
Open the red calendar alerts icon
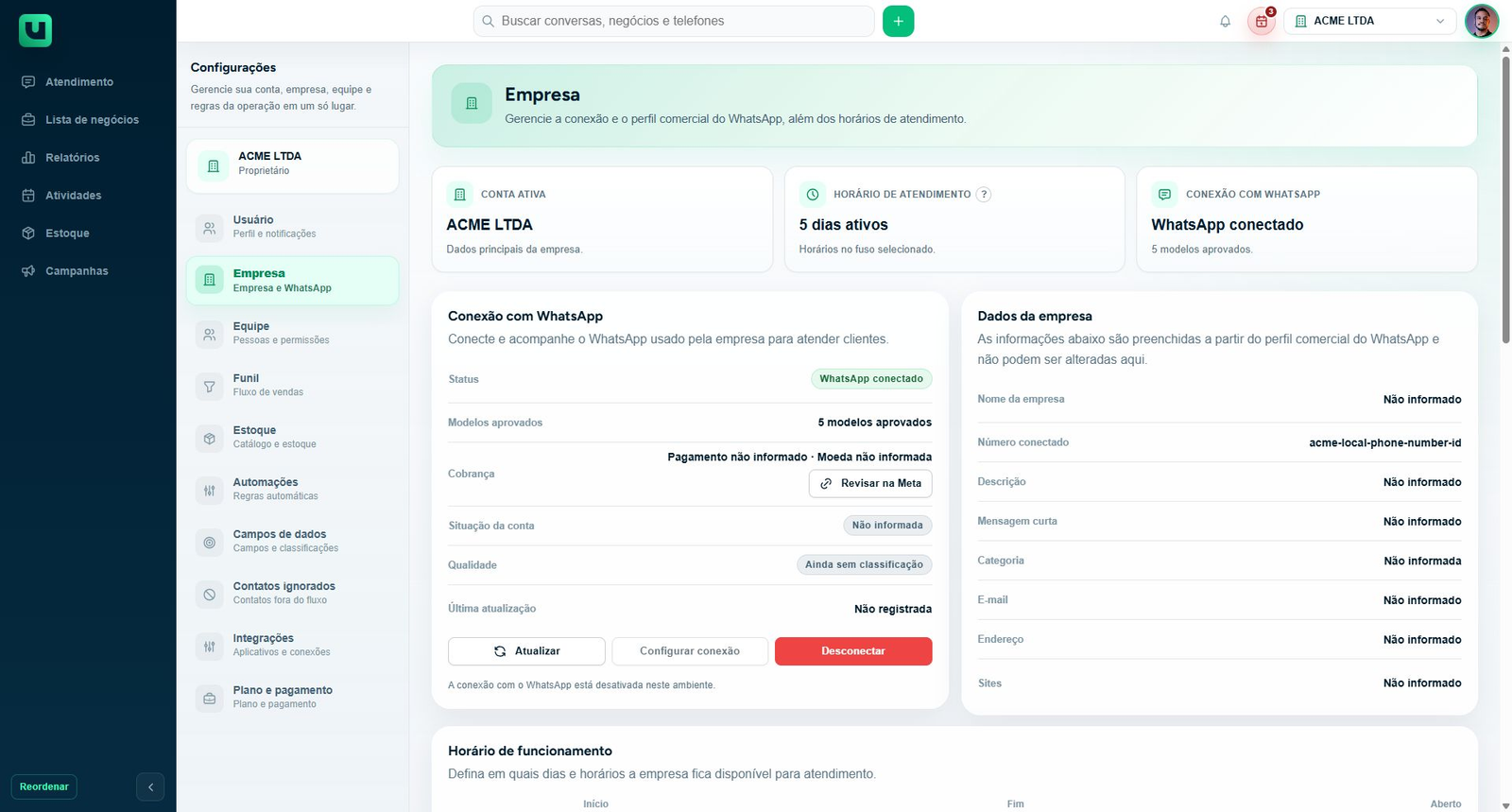pos(1262,21)
